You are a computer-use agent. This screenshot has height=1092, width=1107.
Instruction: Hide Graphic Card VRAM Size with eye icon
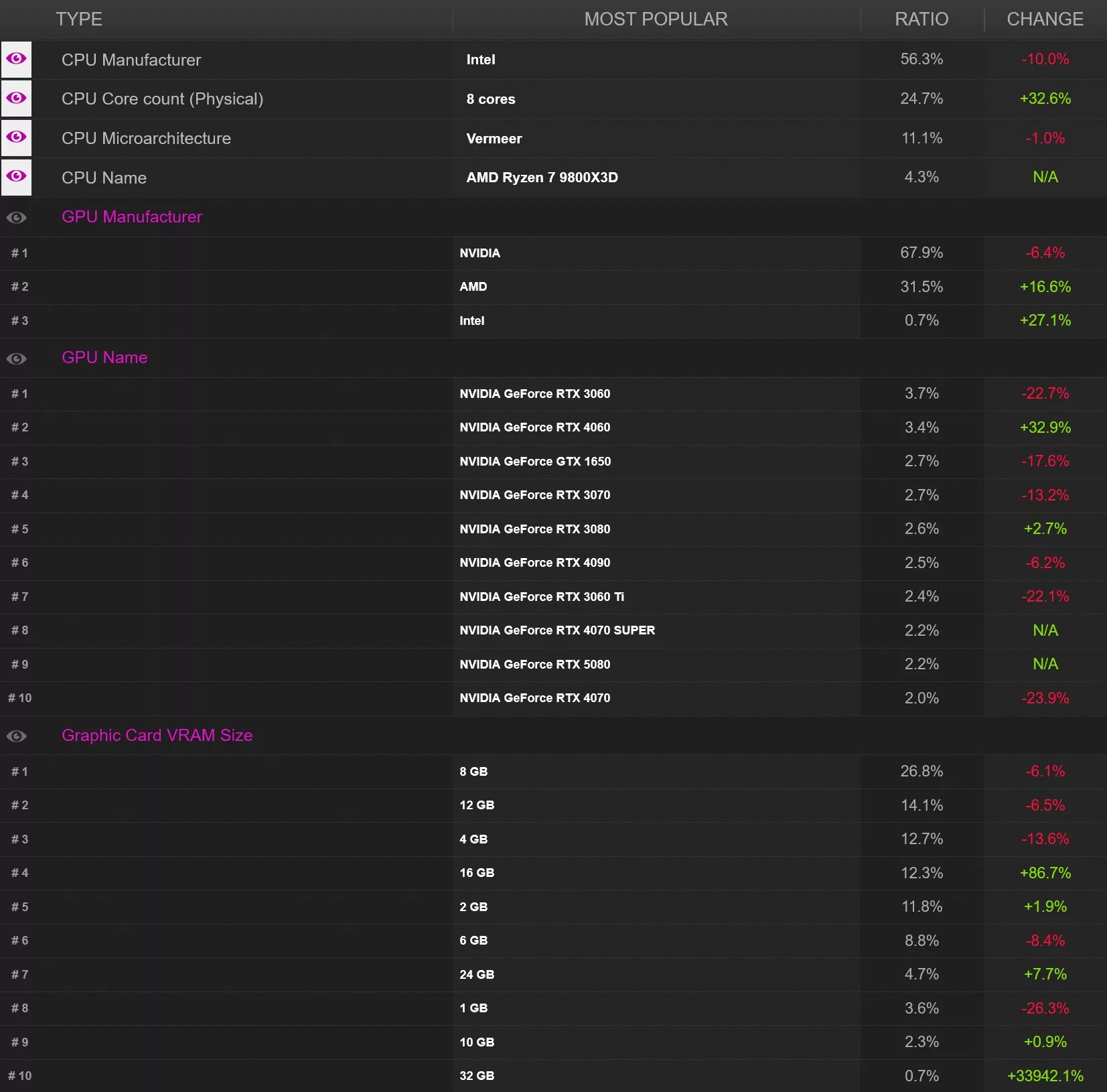pyautogui.click(x=16, y=736)
